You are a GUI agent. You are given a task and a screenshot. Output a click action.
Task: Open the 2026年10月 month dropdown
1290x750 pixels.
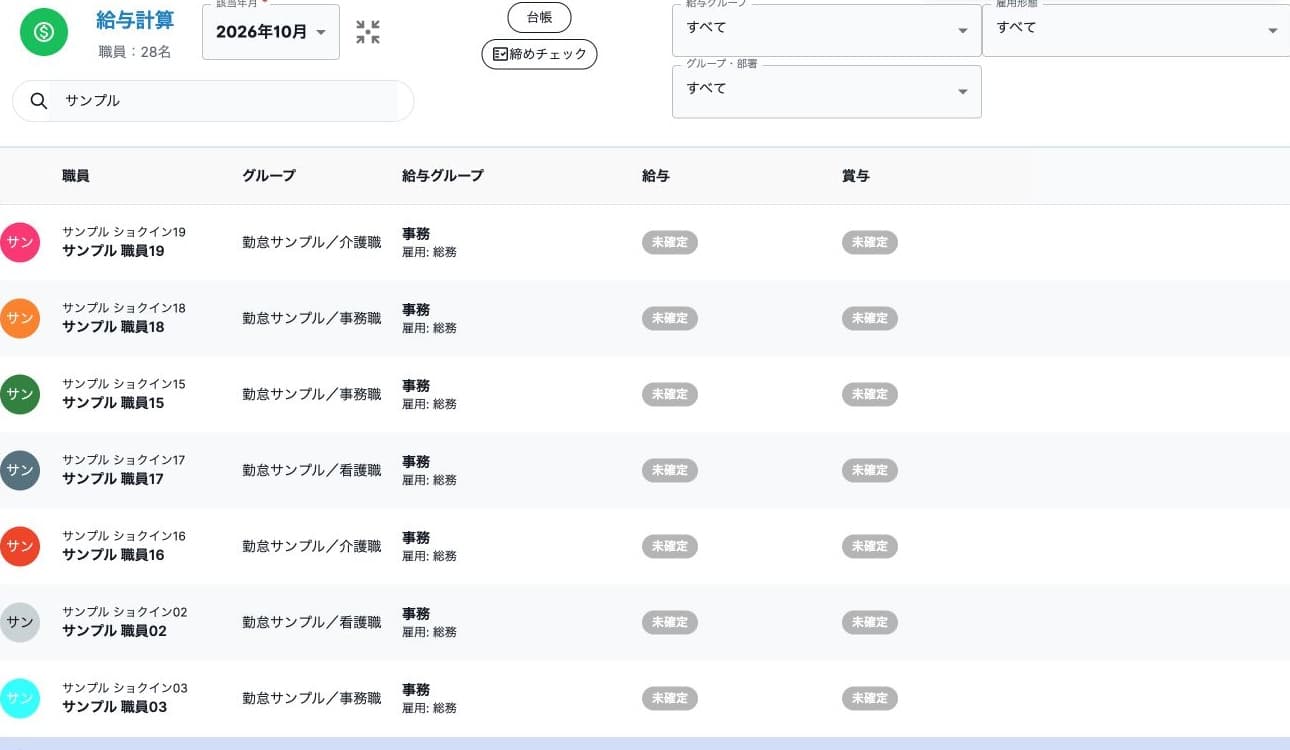coord(271,32)
